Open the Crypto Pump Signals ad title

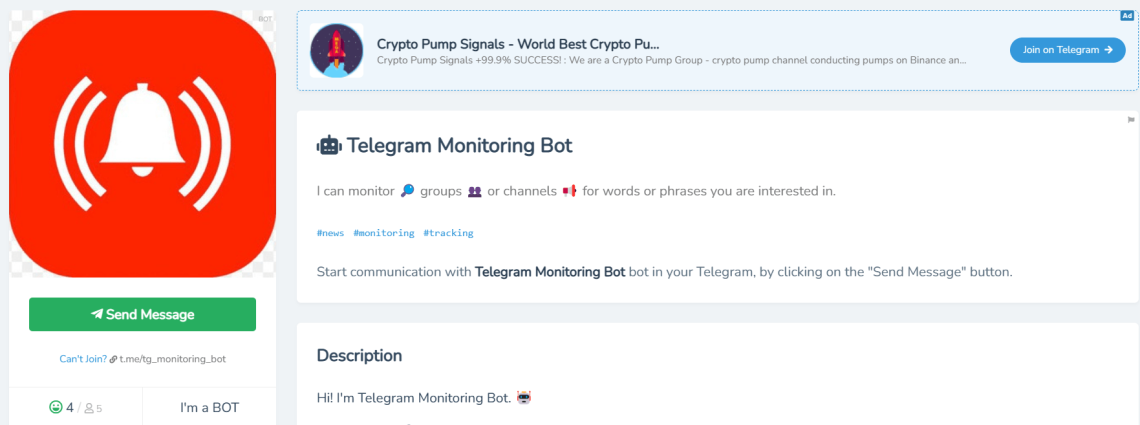518,44
